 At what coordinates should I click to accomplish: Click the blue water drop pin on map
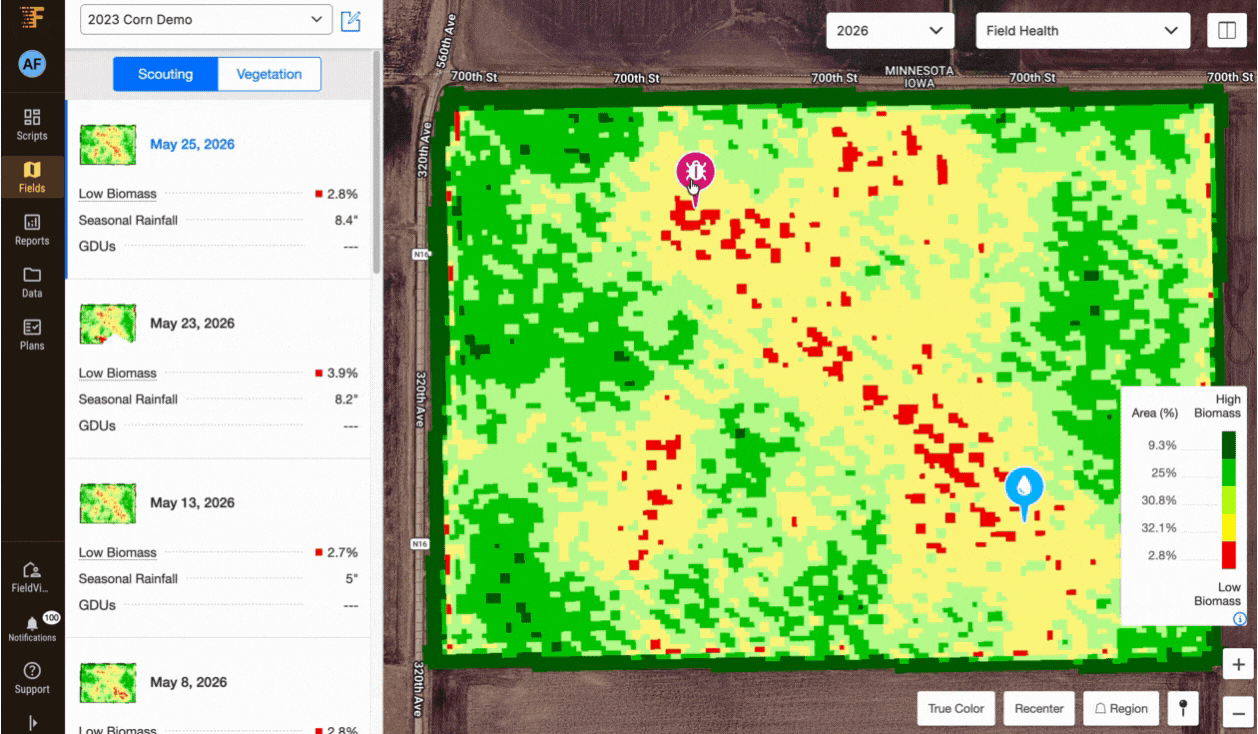tap(1024, 488)
